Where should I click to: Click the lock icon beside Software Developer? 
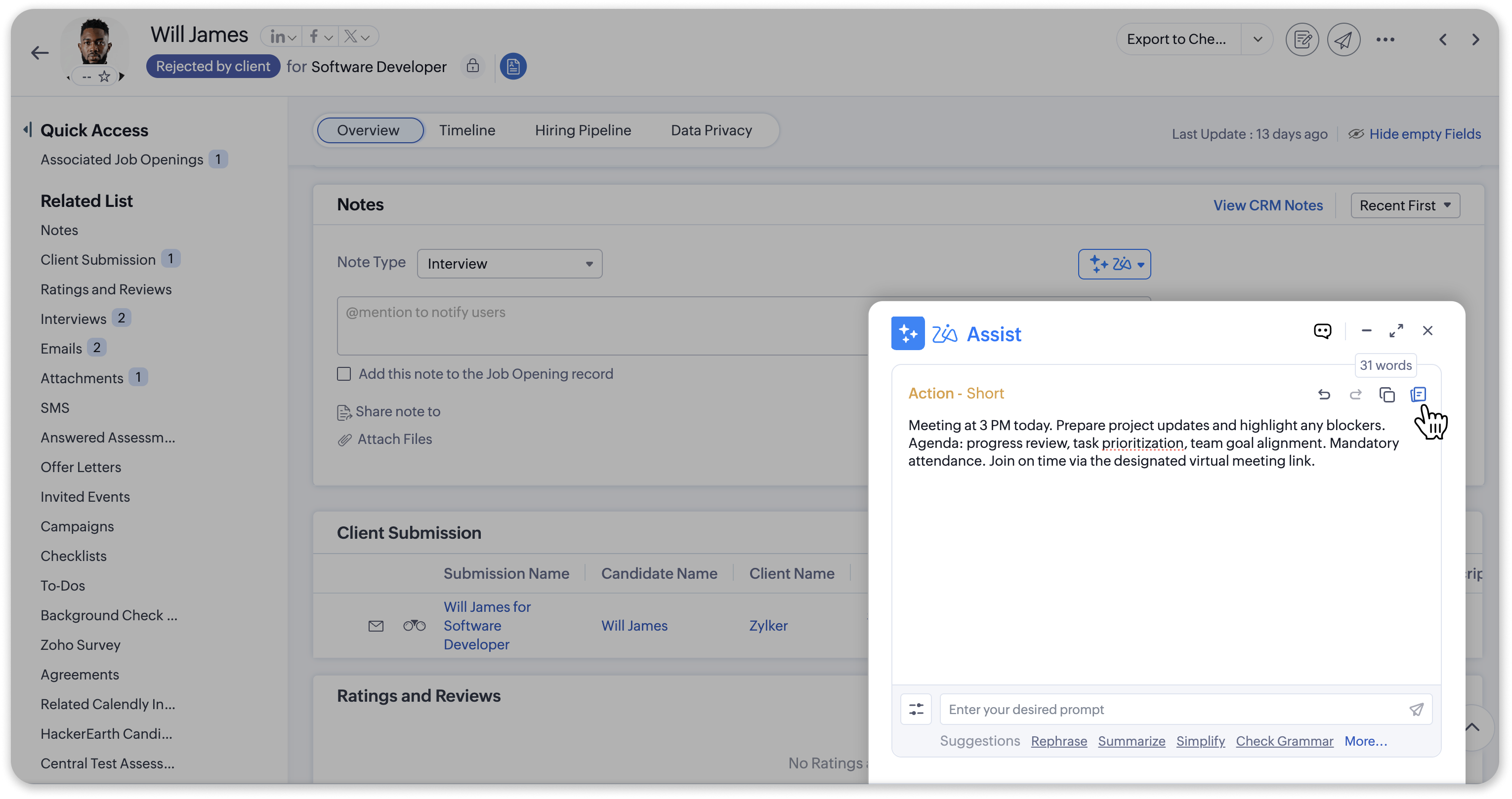pos(472,66)
